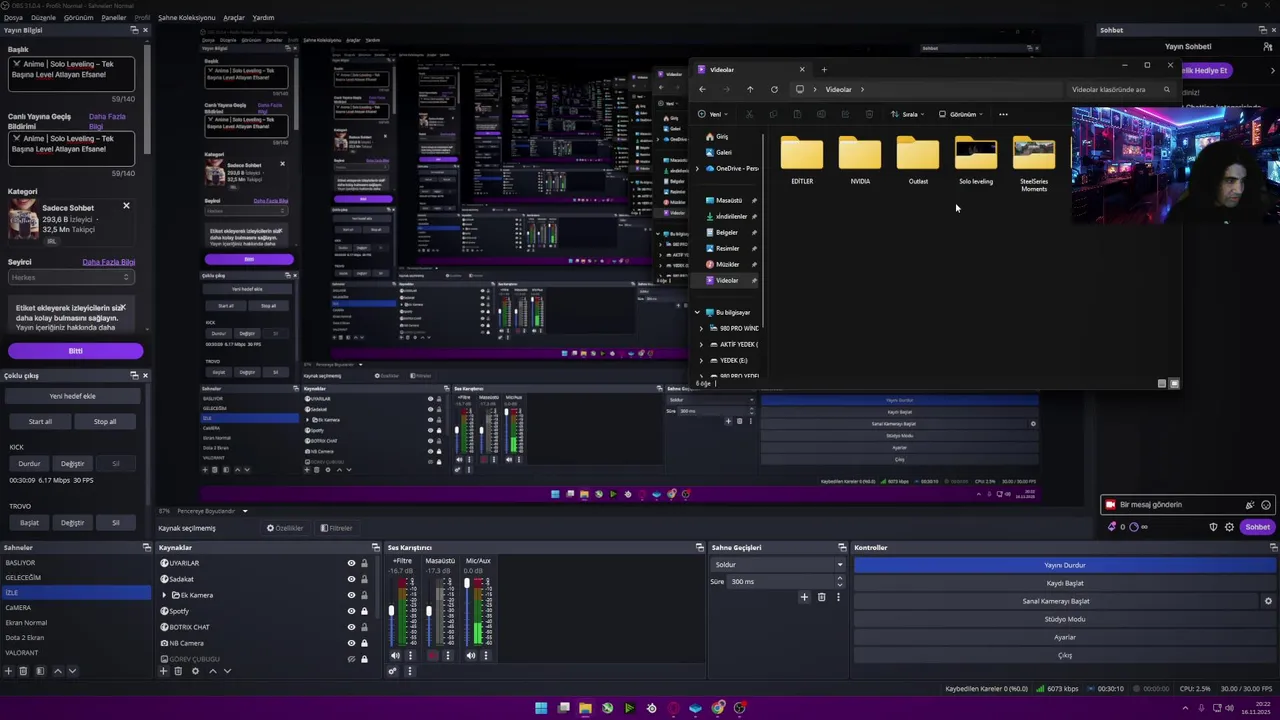This screenshot has height=720, width=1280.
Task: Add a new source in Kaynaklar
Action: point(163,671)
